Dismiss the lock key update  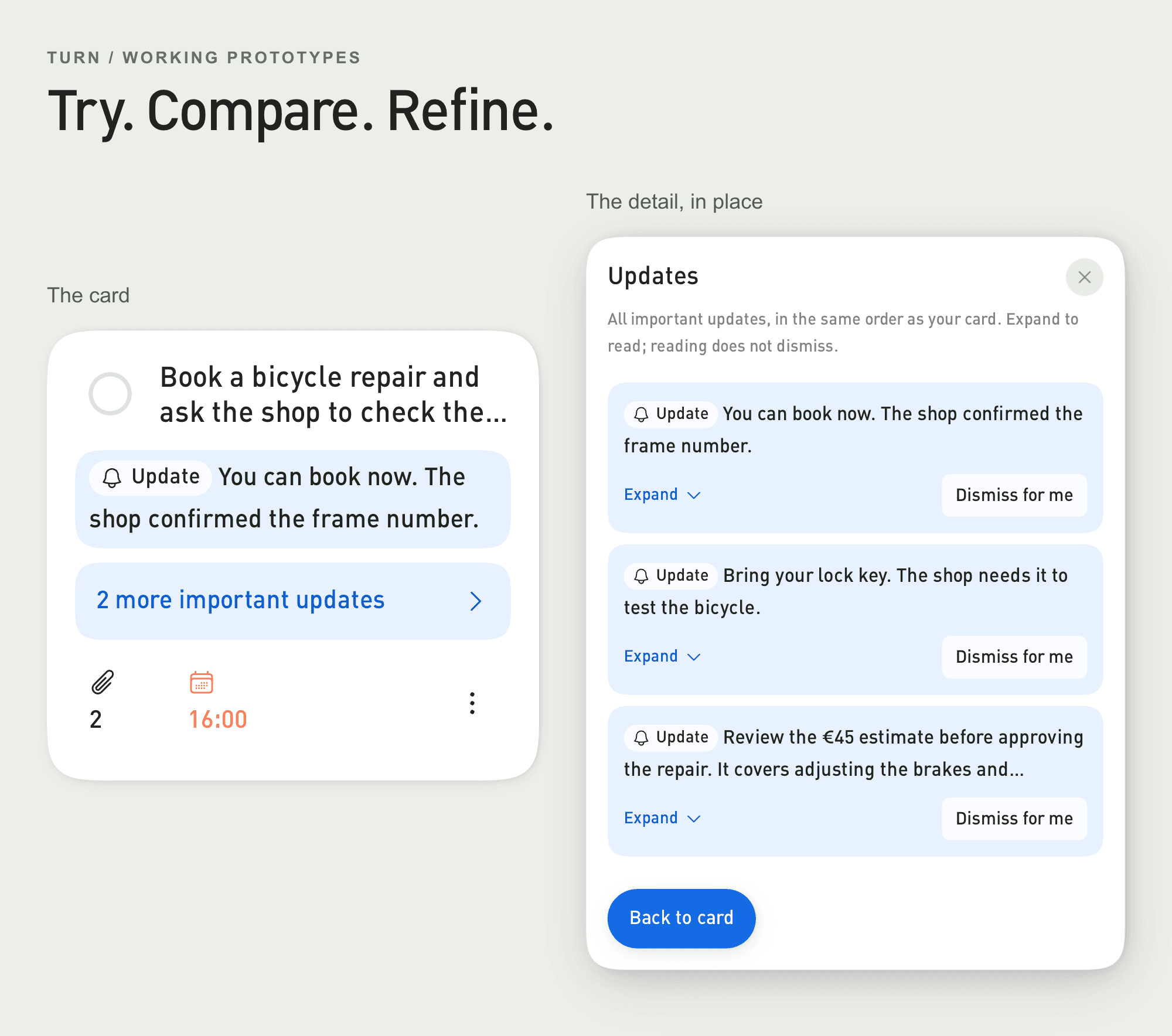pyautogui.click(x=1014, y=657)
